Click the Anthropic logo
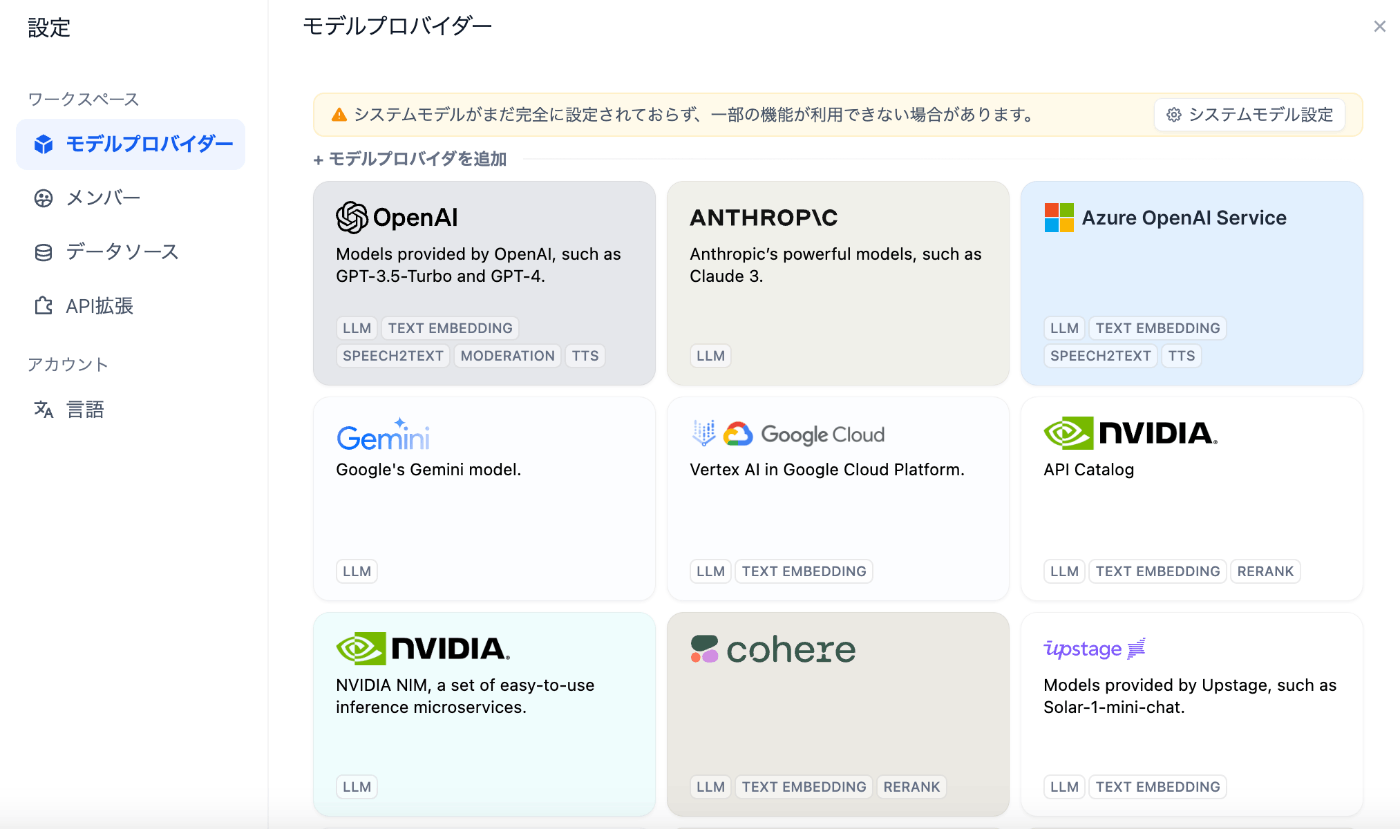The width and height of the screenshot is (1400, 829). [x=764, y=218]
